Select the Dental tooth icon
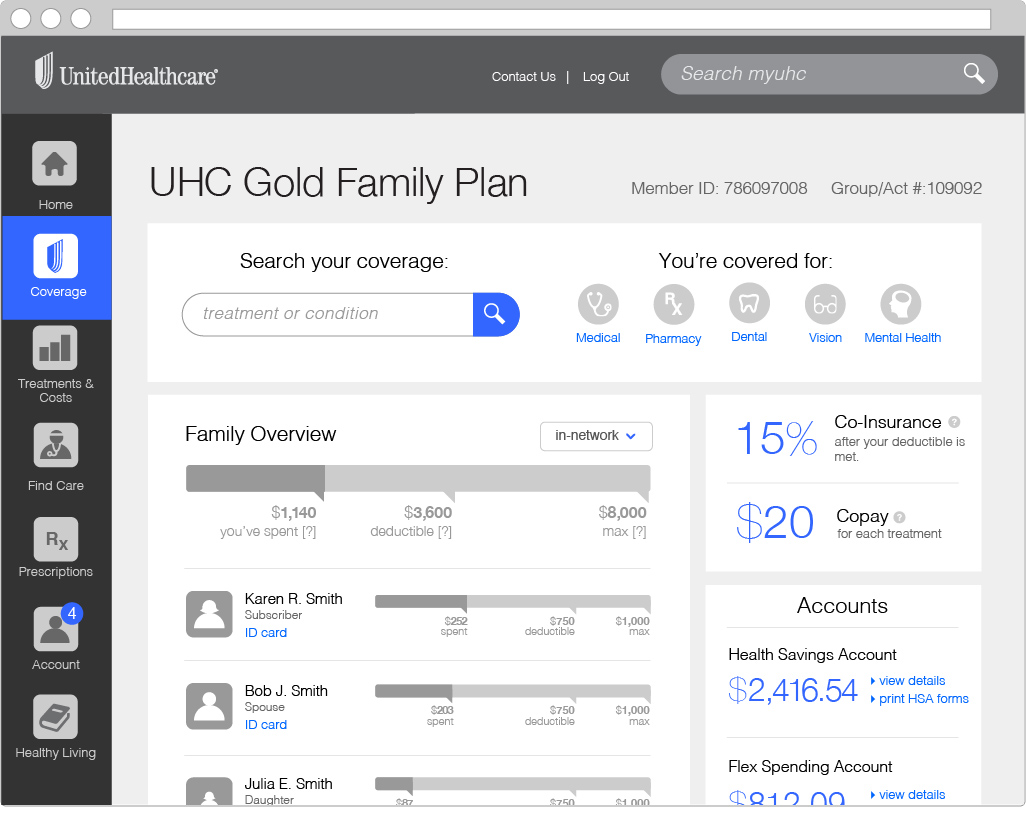1026x813 pixels. click(749, 303)
